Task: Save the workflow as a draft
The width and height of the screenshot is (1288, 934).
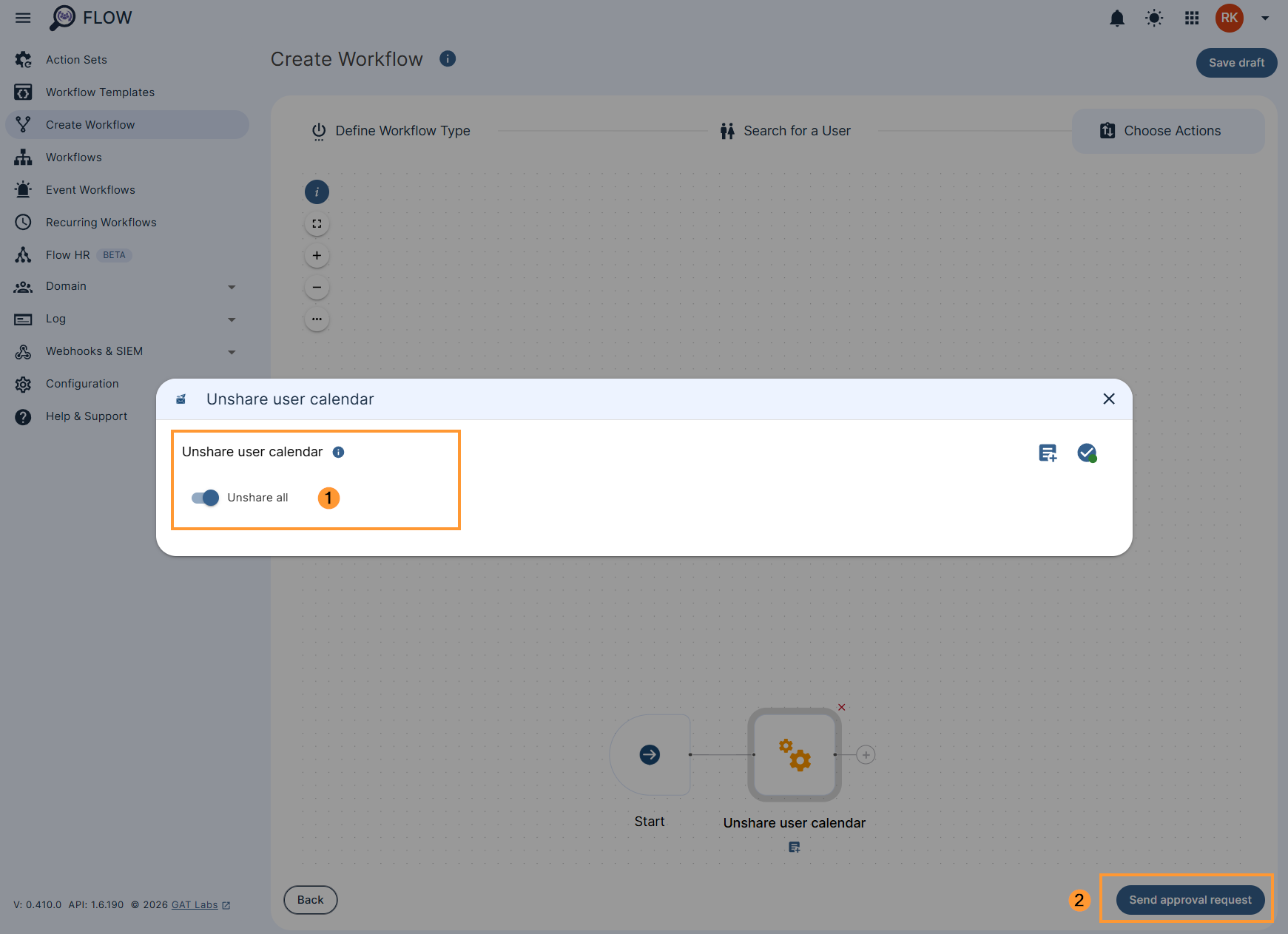Action: point(1235,63)
